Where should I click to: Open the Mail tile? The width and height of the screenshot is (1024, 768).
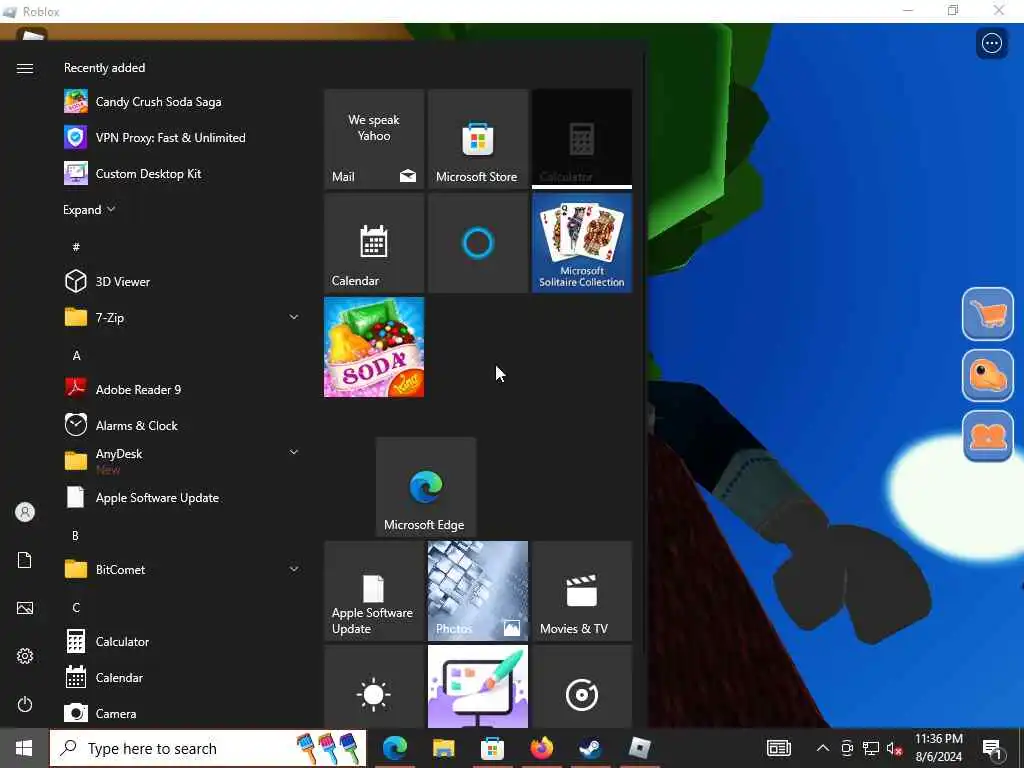374,139
